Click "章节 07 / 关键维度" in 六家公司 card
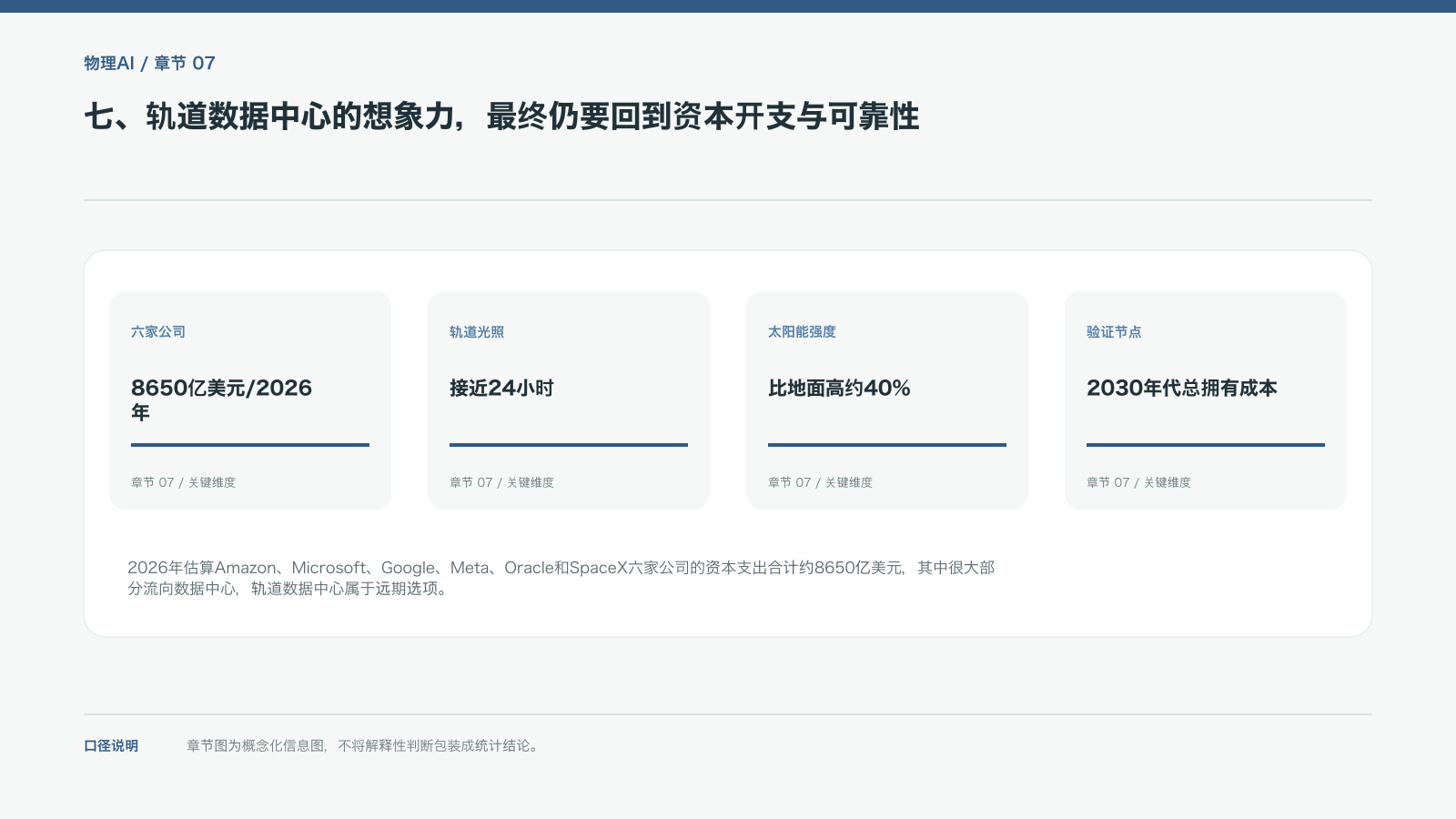 183,482
